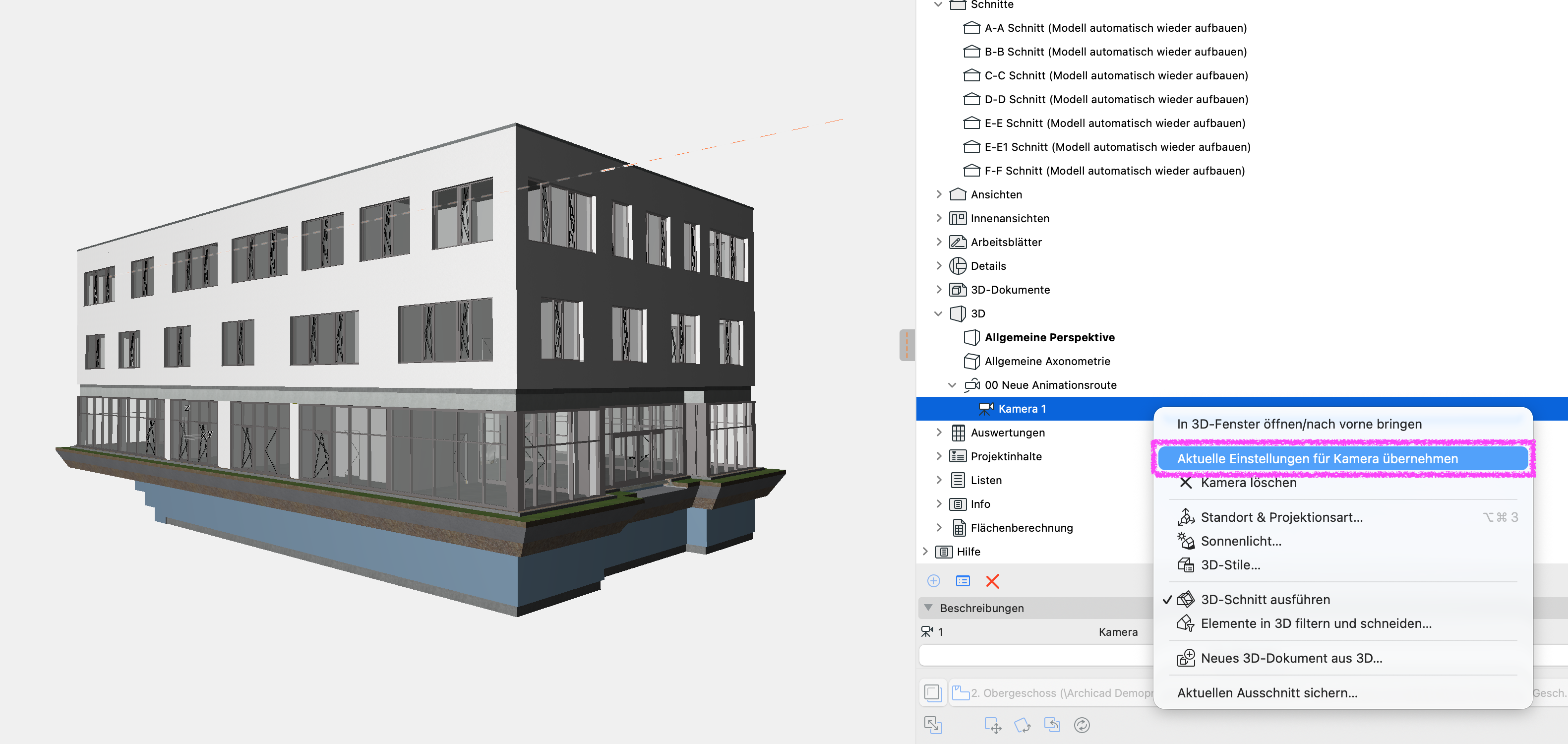Click the 3D-Dokumente icon

coord(958,289)
